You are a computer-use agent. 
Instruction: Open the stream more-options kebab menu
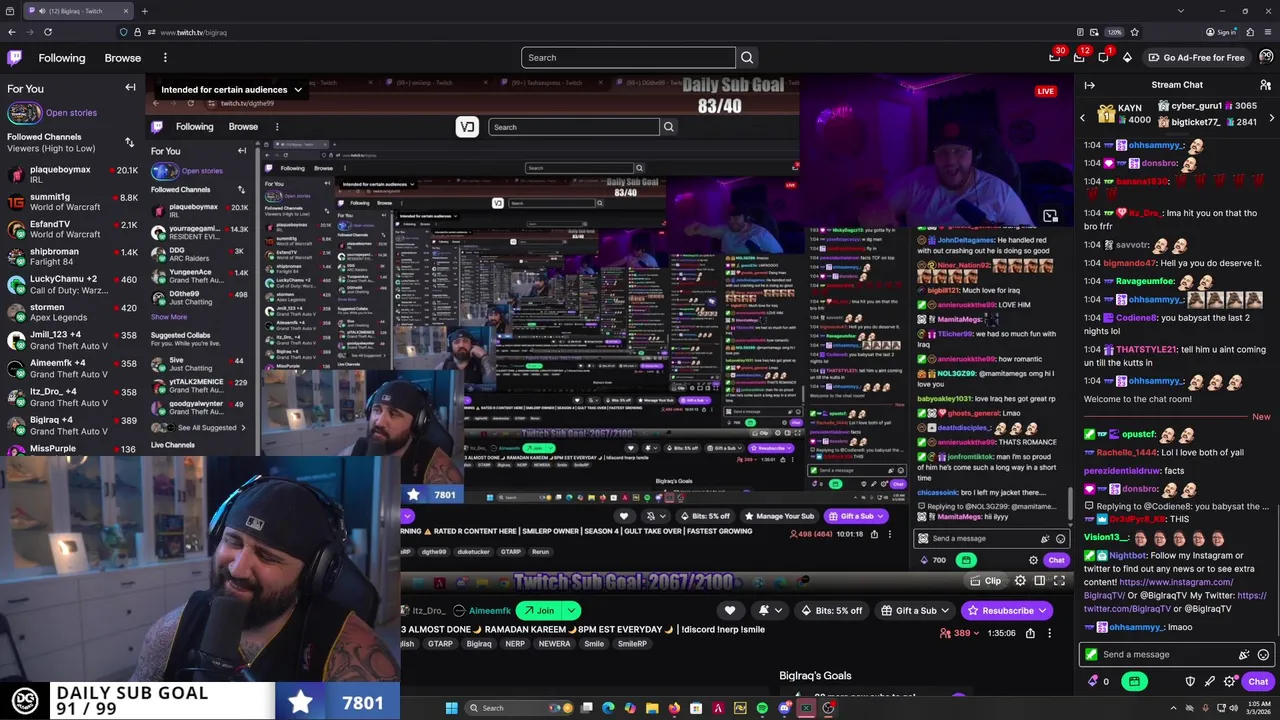1049,633
